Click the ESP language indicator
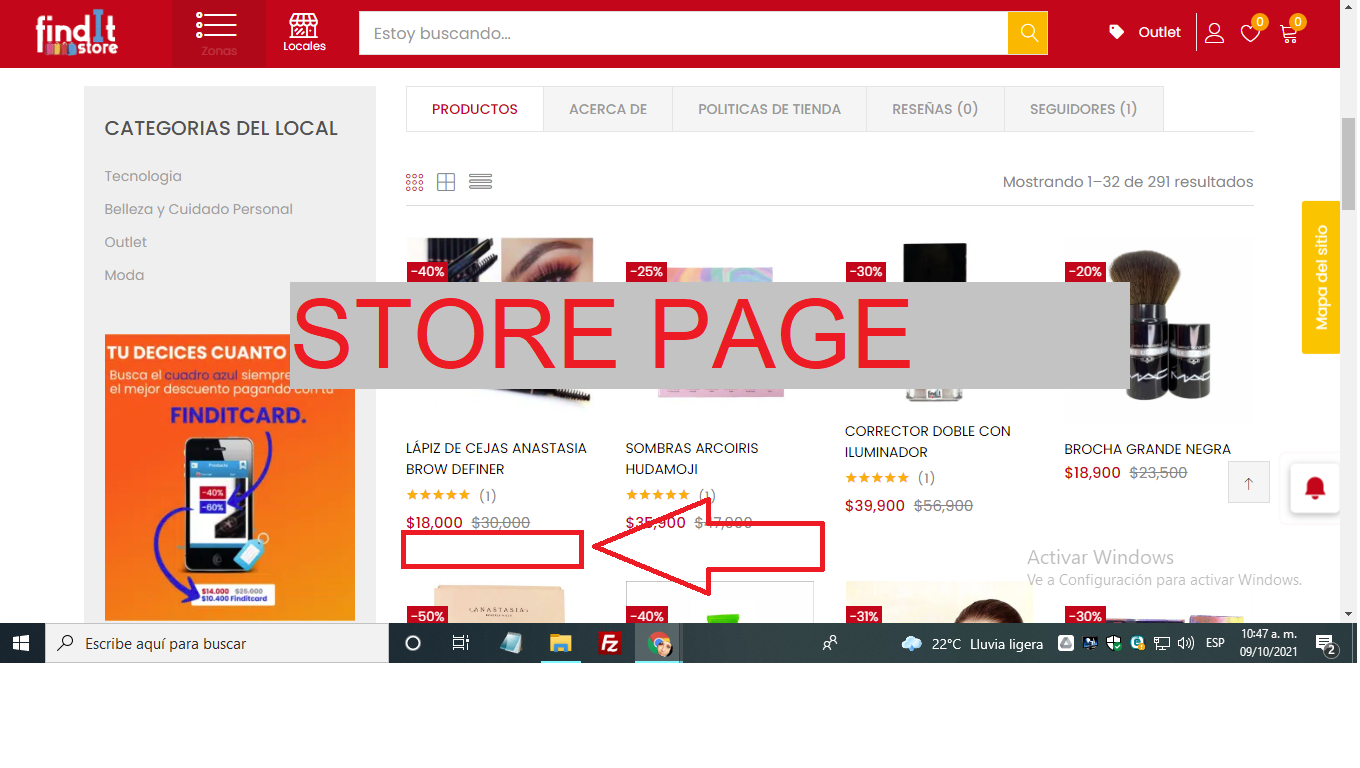The height and width of the screenshot is (768, 1360). point(1215,643)
